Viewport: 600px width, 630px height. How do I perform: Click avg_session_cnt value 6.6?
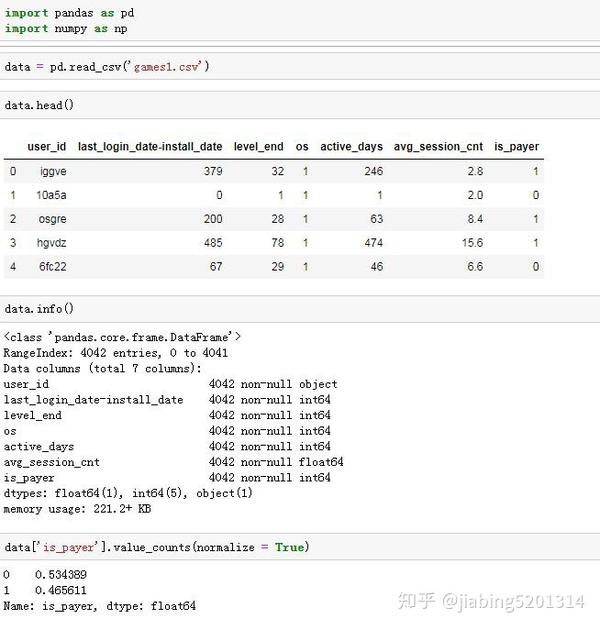475,267
